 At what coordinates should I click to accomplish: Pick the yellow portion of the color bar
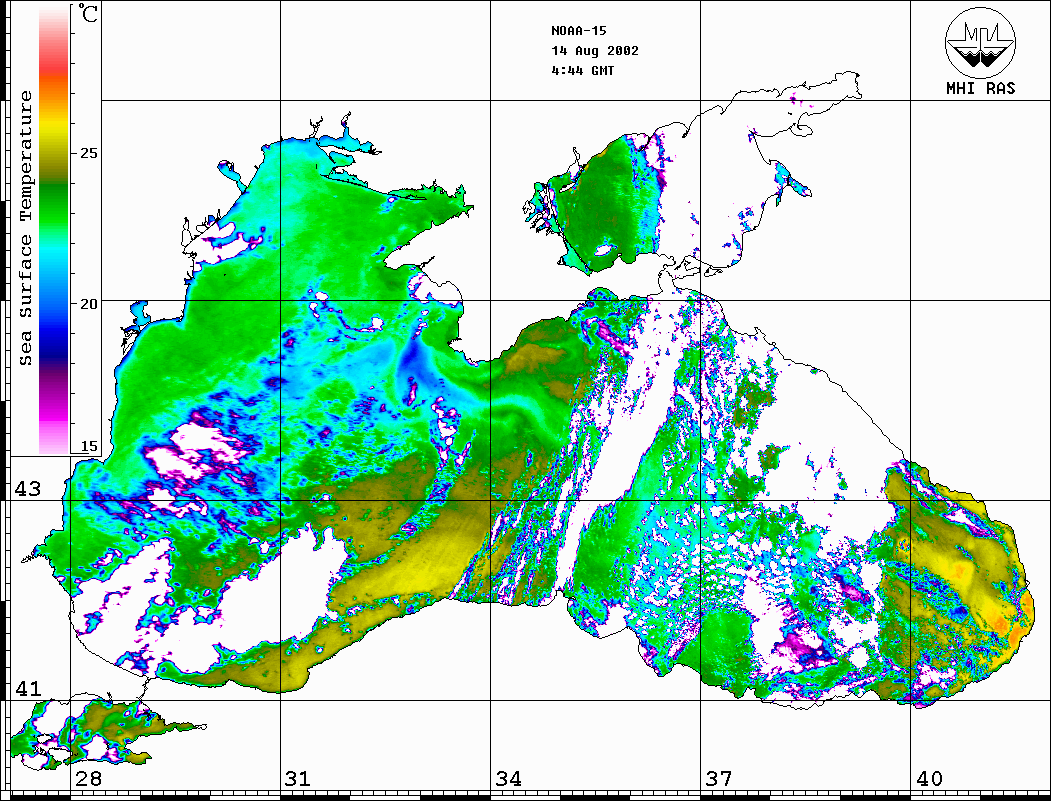[x=54, y=127]
